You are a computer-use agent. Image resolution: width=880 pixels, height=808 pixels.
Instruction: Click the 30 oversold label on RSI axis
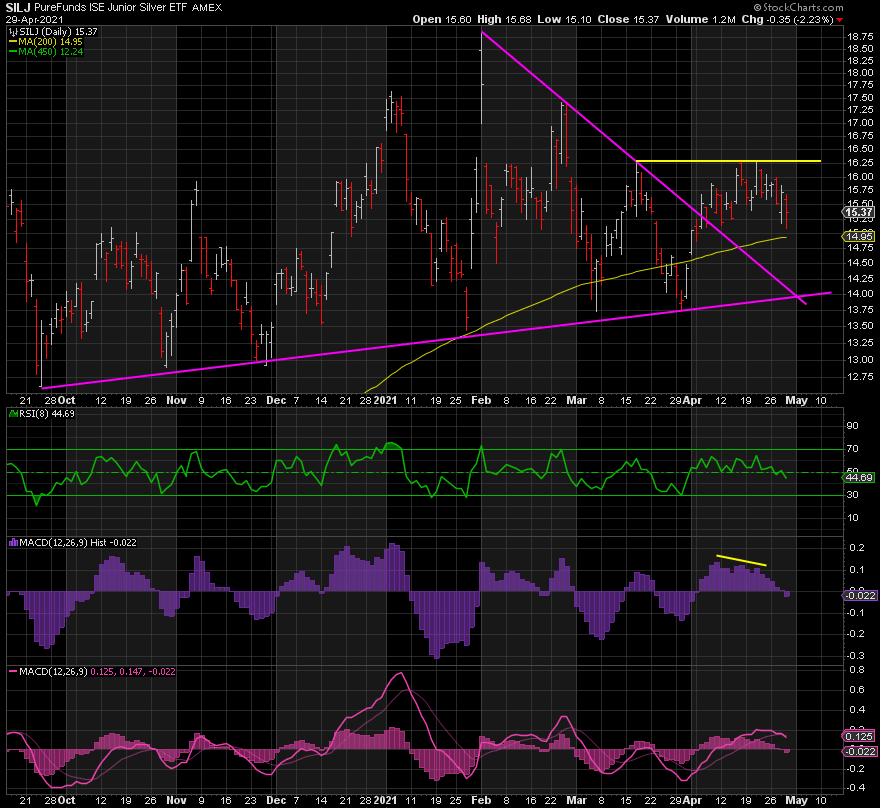coord(852,495)
